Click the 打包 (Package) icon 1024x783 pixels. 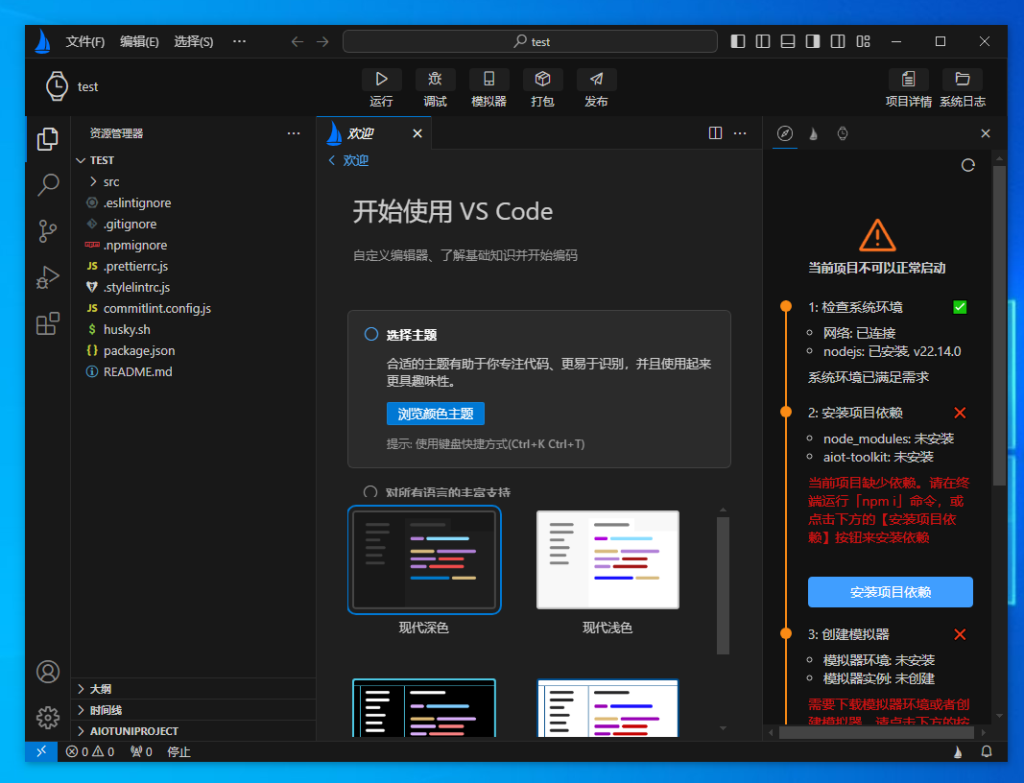coord(542,80)
